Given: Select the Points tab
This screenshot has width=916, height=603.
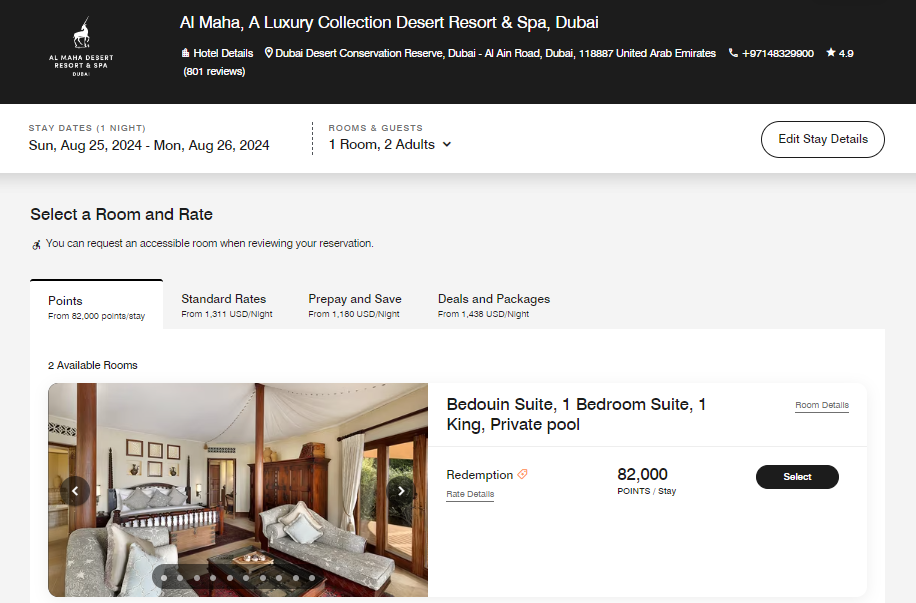Looking at the screenshot, I should [x=65, y=301].
